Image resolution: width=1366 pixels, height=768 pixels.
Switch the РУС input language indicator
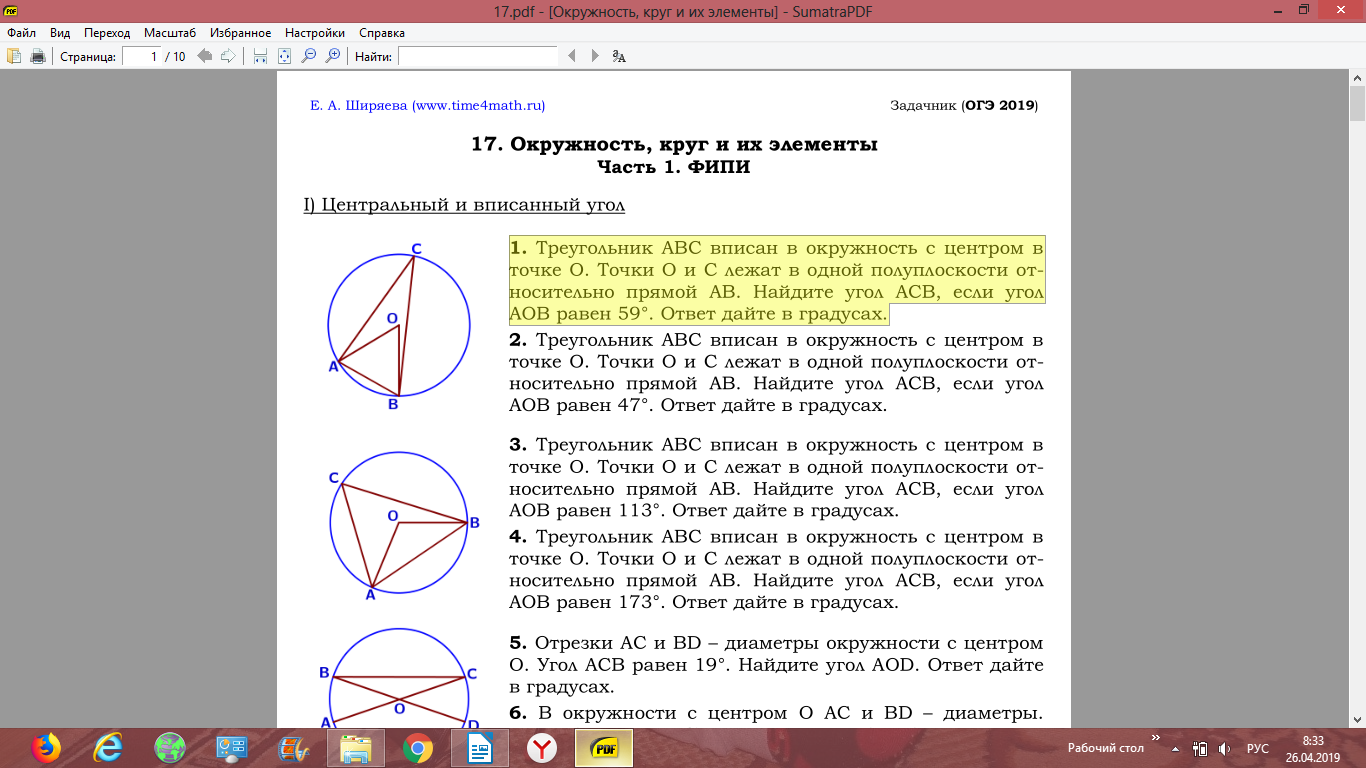[x=1257, y=748]
